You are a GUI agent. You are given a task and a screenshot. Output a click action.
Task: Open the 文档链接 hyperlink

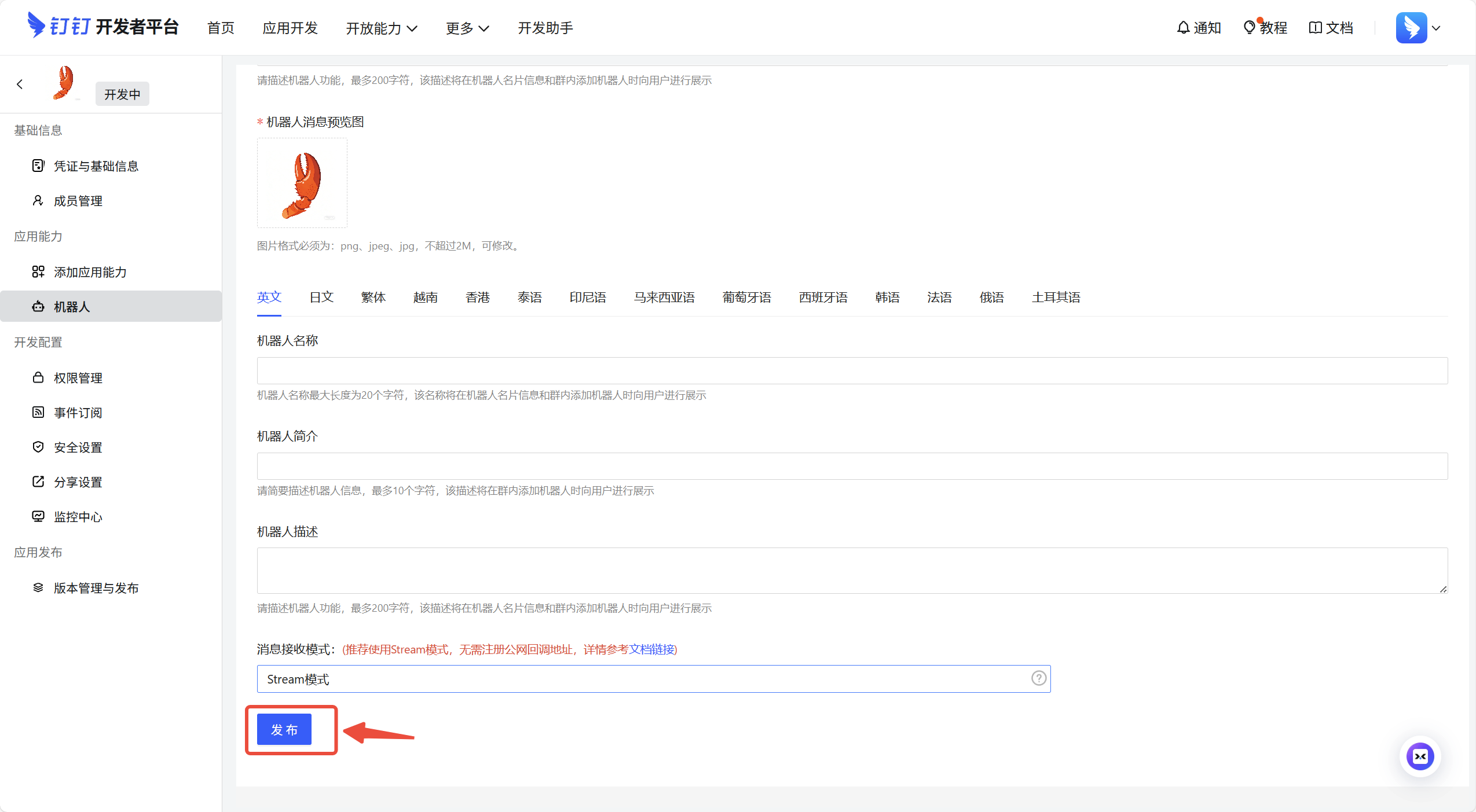pos(651,649)
